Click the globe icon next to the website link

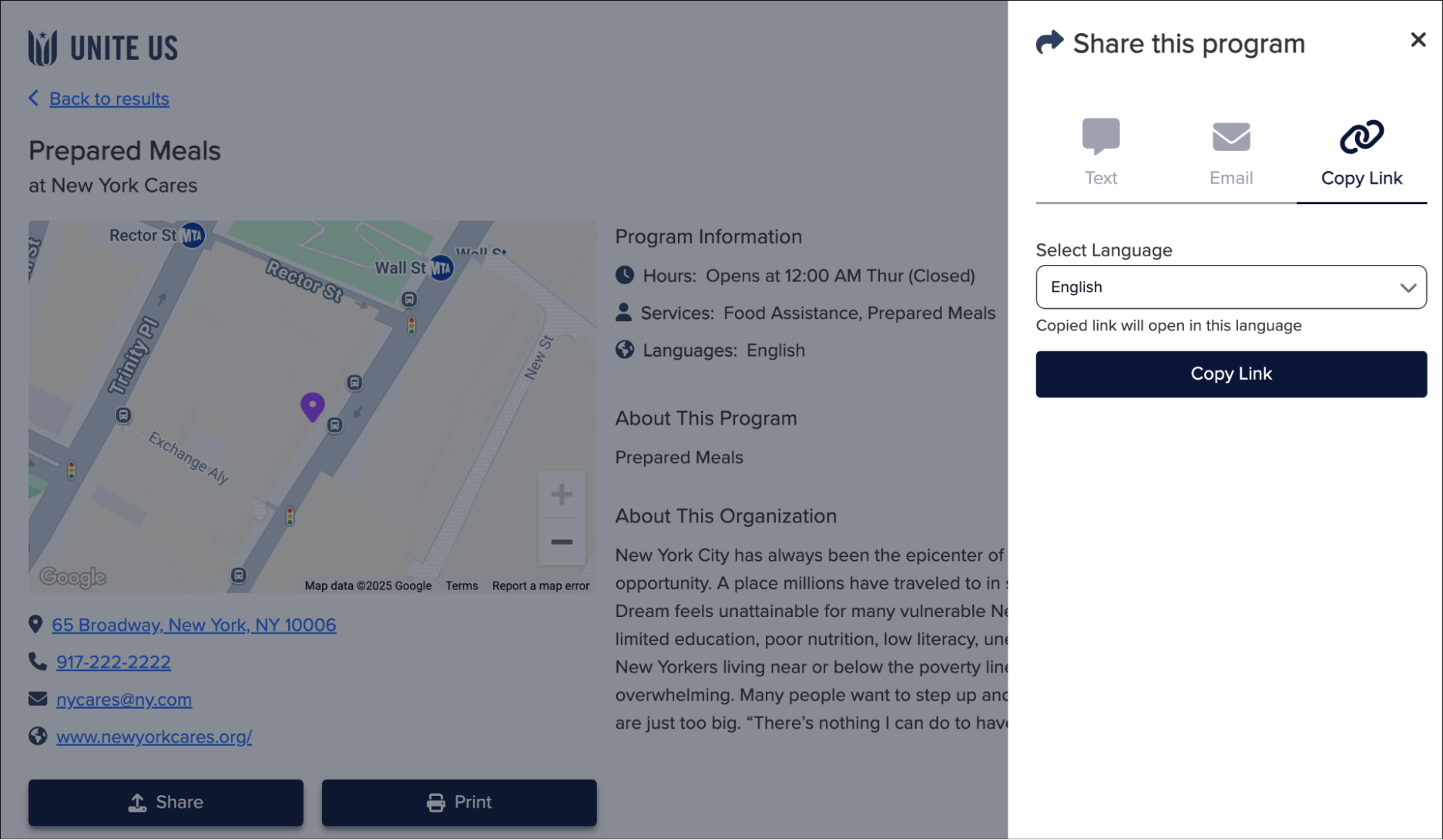point(36,736)
